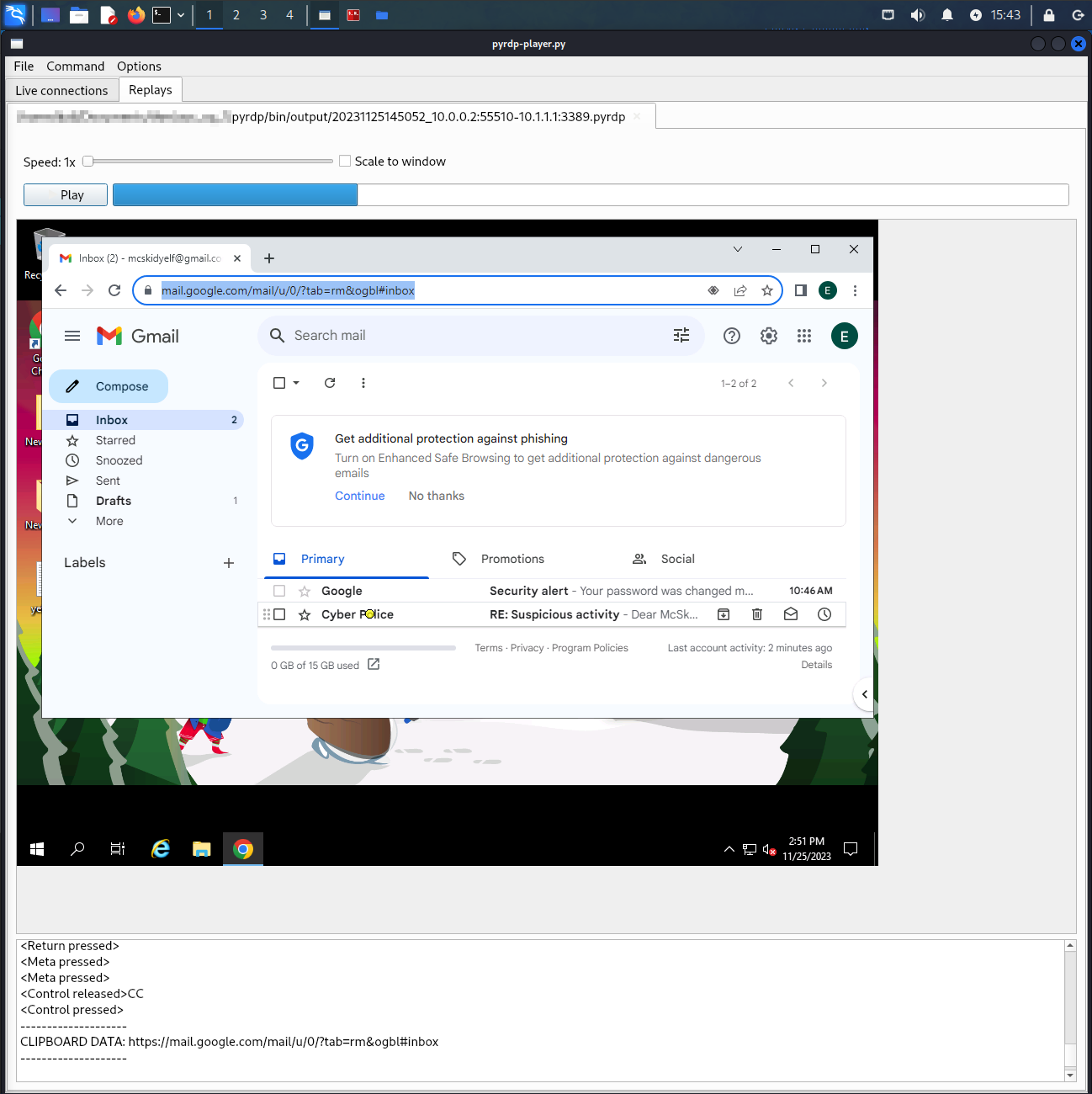1092x1094 pixels.
Task: Mark the Cyber Police email as read
Action: pos(791,614)
